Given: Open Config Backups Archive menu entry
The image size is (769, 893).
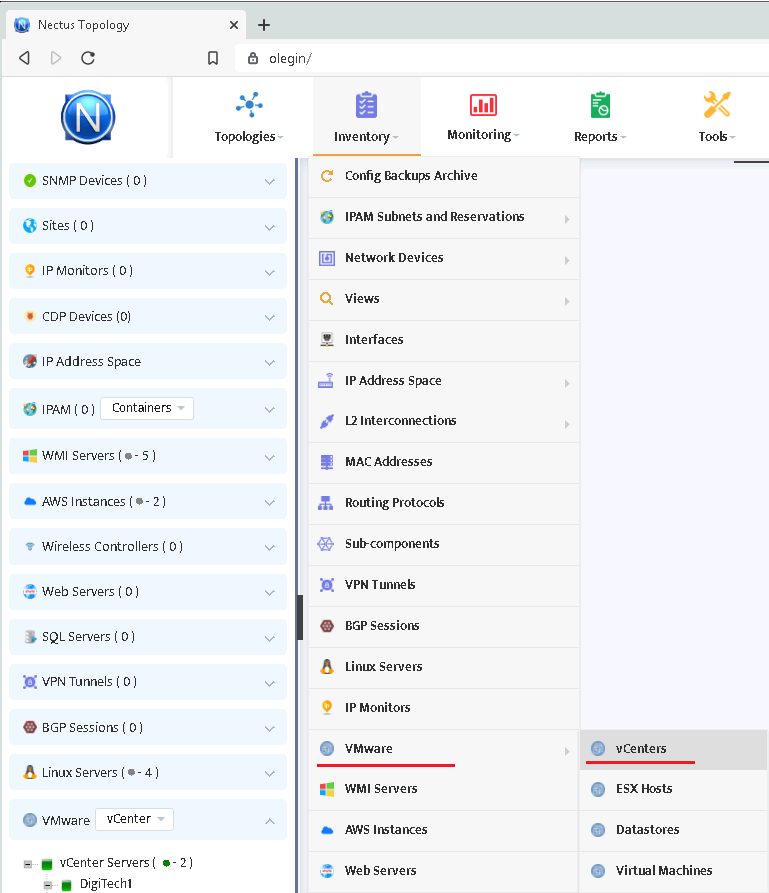Looking at the screenshot, I should [444, 176].
